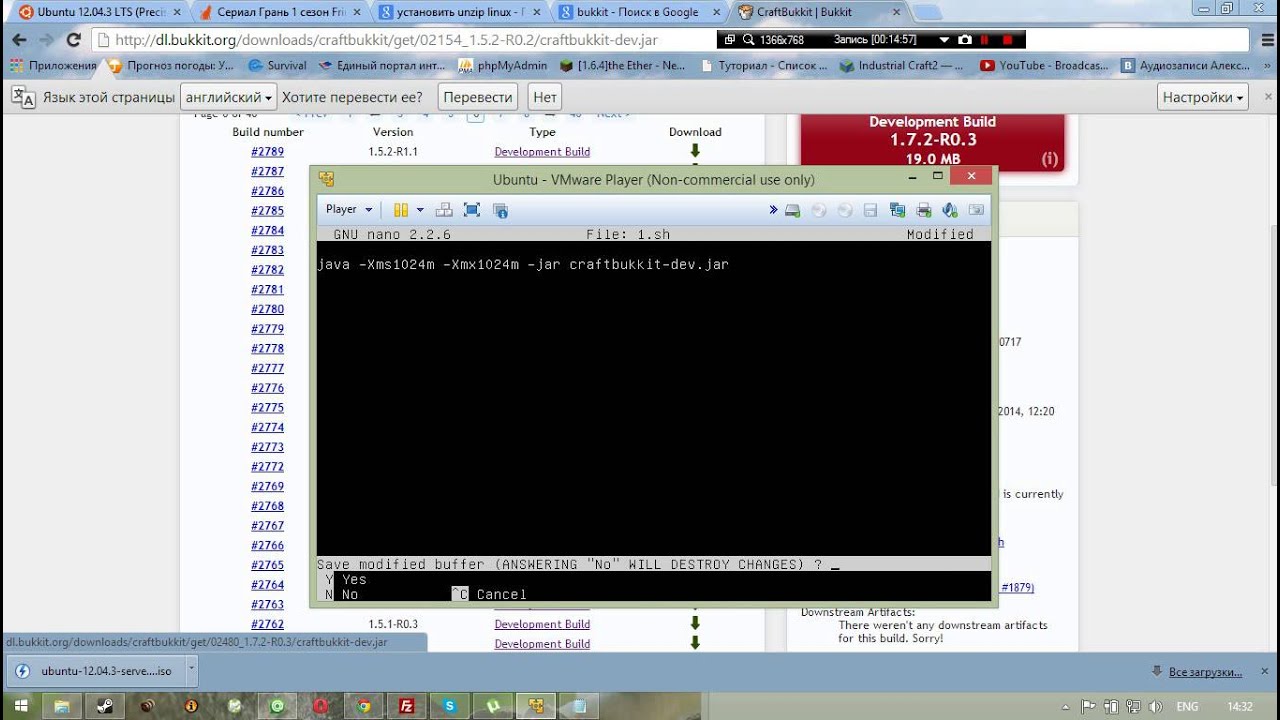Open FileZilla from the taskbar
This screenshot has width=1280, height=720.
tap(407, 706)
